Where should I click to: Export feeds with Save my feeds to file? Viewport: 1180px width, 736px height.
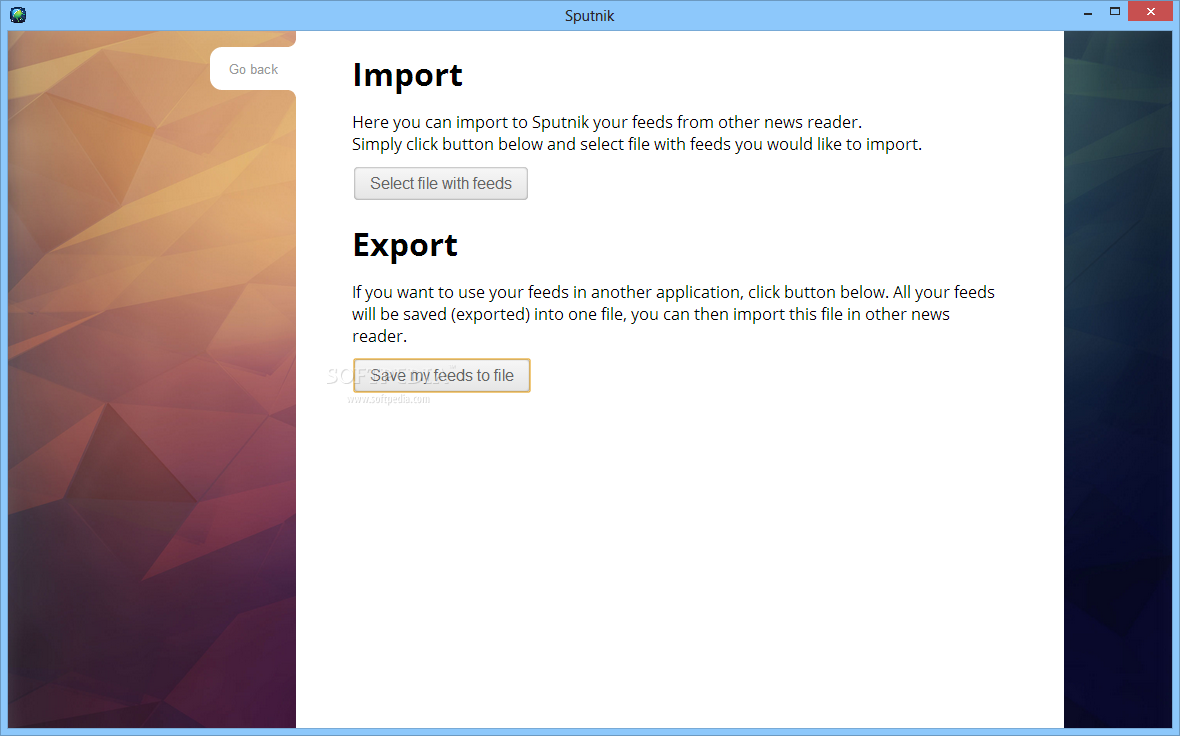(x=442, y=376)
